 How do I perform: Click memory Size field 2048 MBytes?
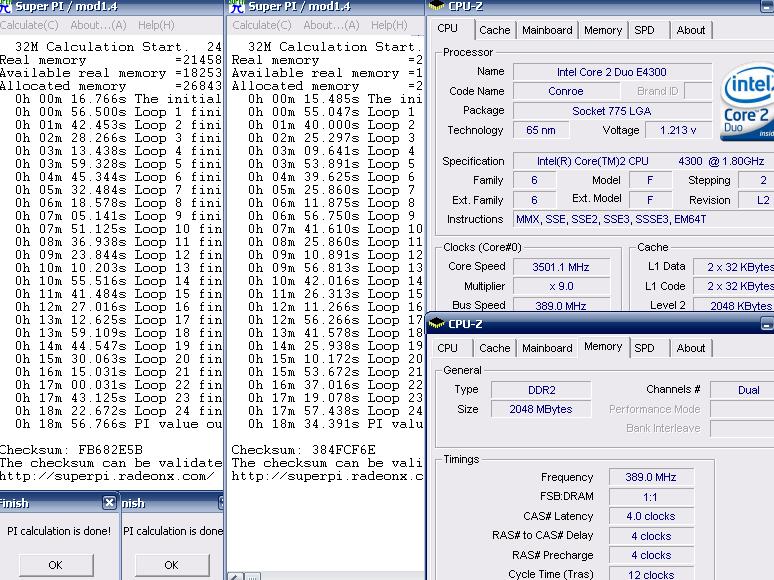(541, 409)
